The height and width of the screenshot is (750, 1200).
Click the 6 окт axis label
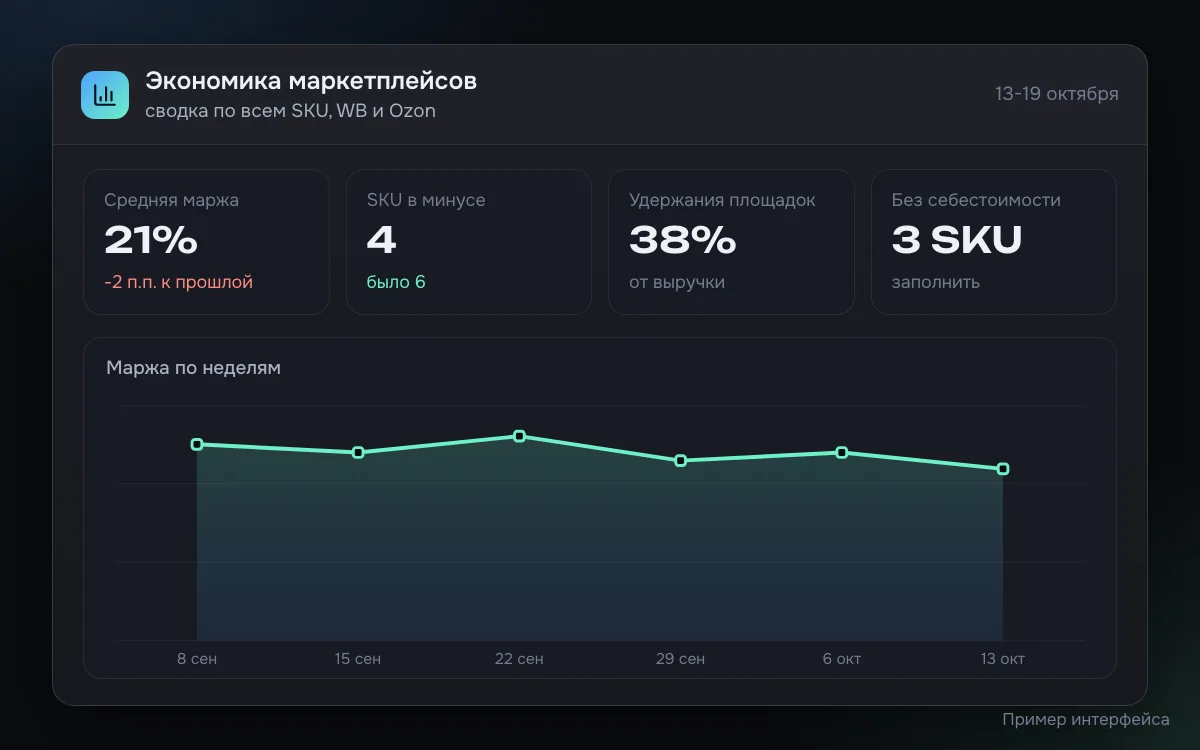tap(842, 659)
